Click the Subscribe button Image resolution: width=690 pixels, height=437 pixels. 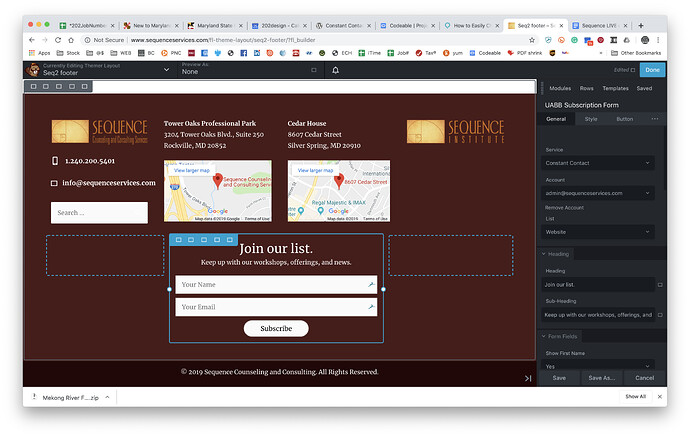[x=276, y=329]
